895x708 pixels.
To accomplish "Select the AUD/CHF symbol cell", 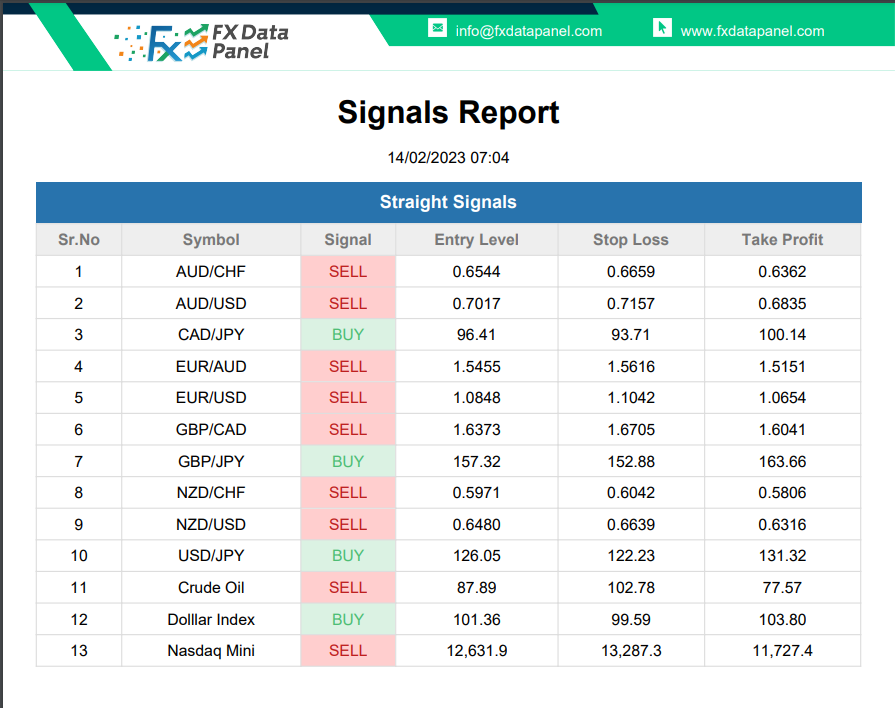I will [x=211, y=272].
